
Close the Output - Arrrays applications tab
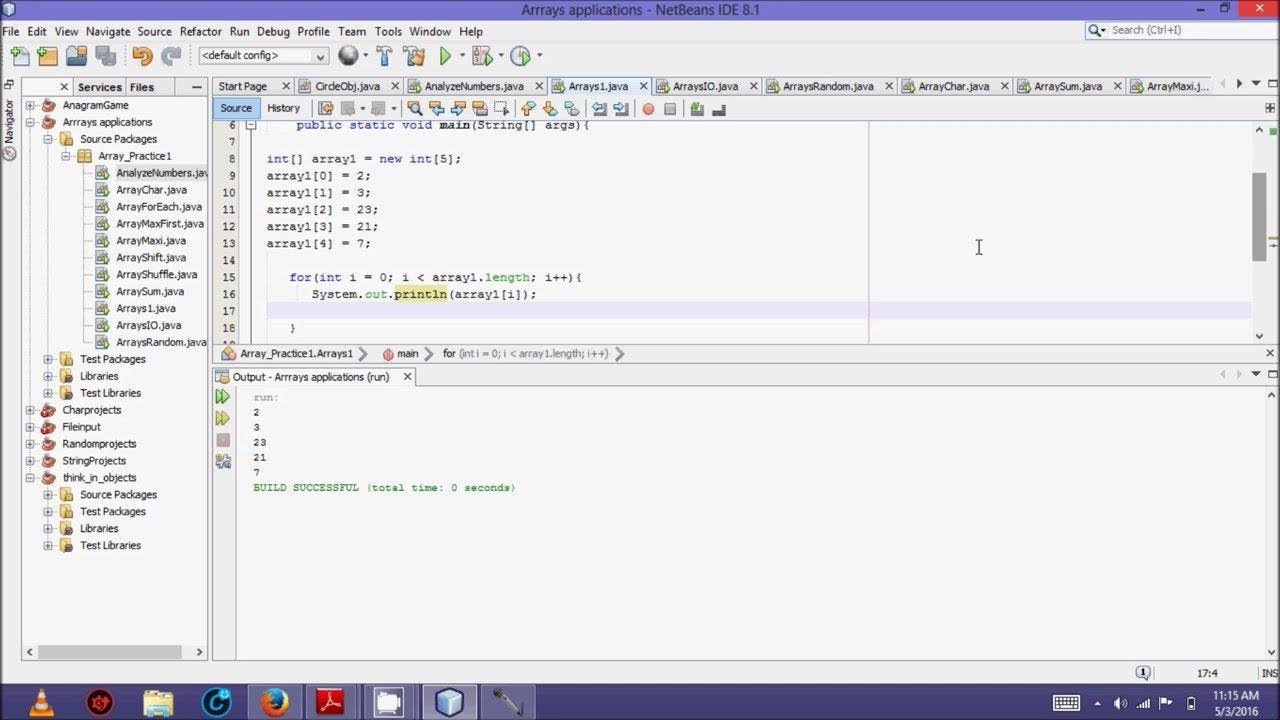coord(407,377)
